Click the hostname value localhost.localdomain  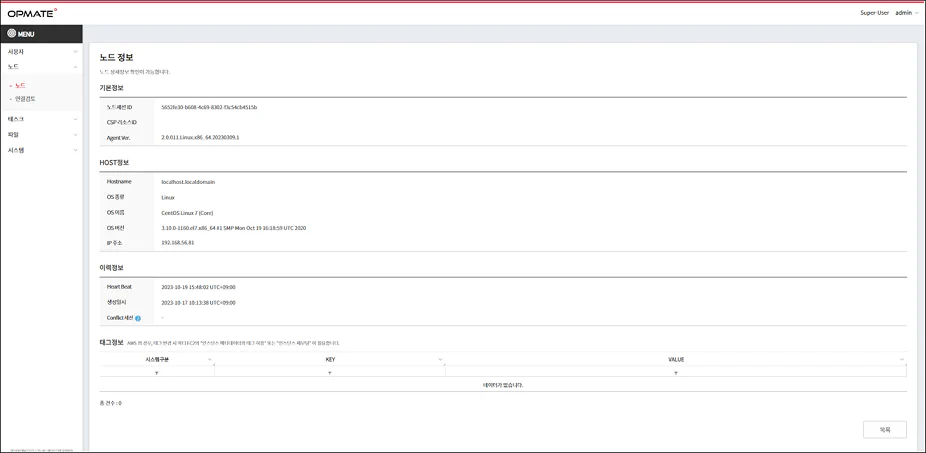[188, 182]
